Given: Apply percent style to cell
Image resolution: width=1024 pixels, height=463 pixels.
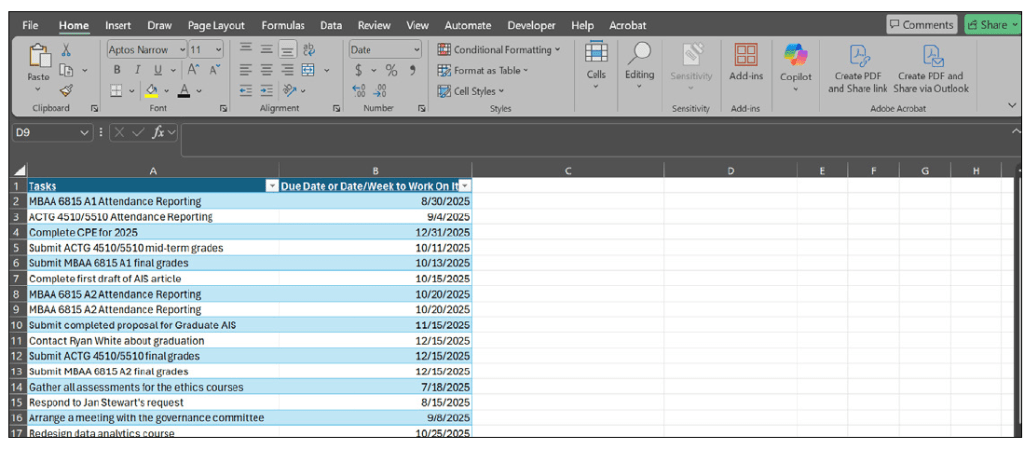Looking at the screenshot, I should pyautogui.click(x=392, y=70).
